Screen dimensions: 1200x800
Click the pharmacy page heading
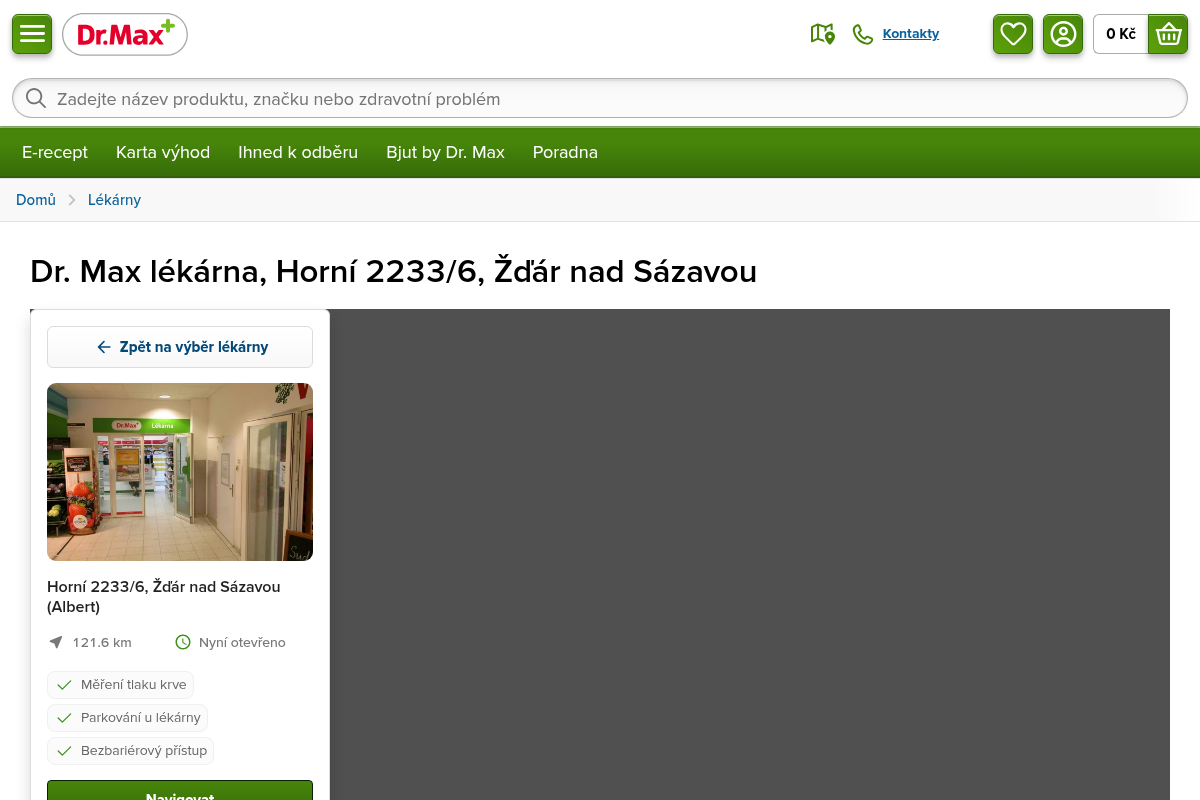pos(393,271)
